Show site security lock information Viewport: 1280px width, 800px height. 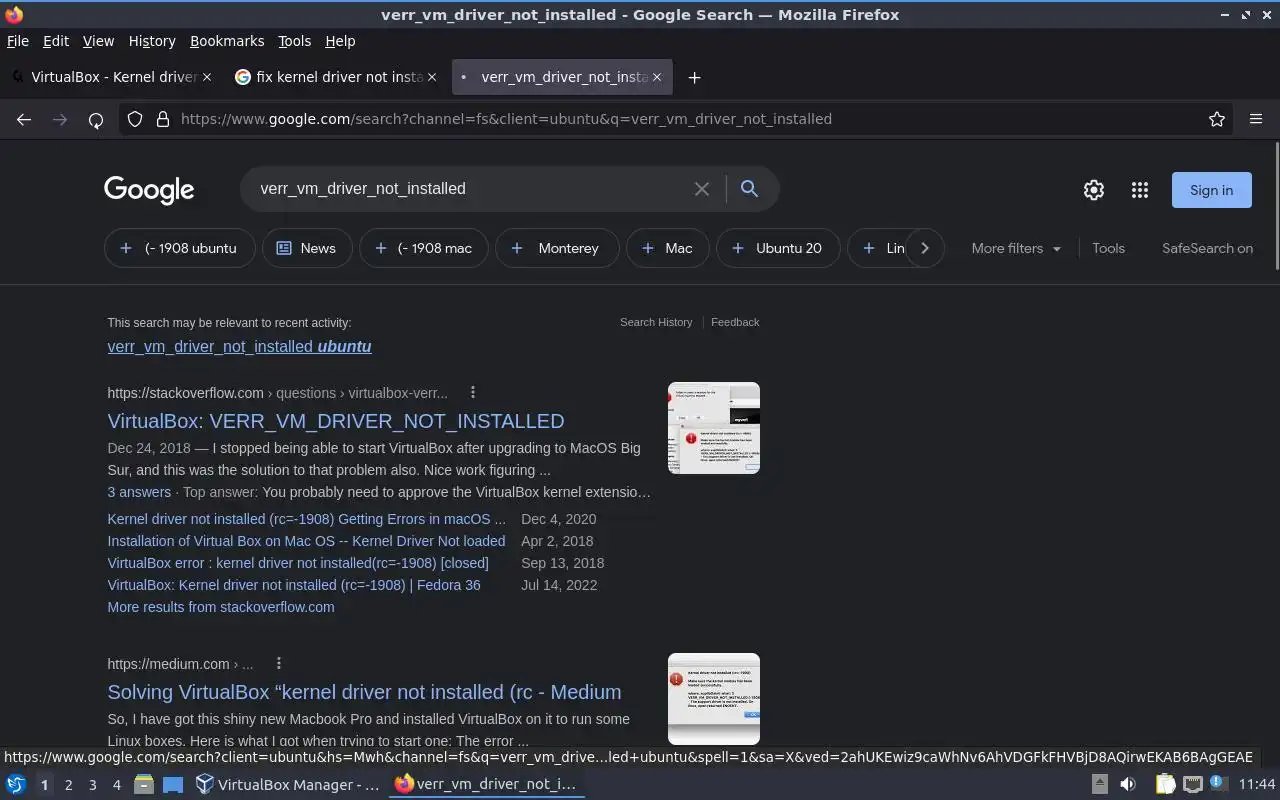pos(163,119)
